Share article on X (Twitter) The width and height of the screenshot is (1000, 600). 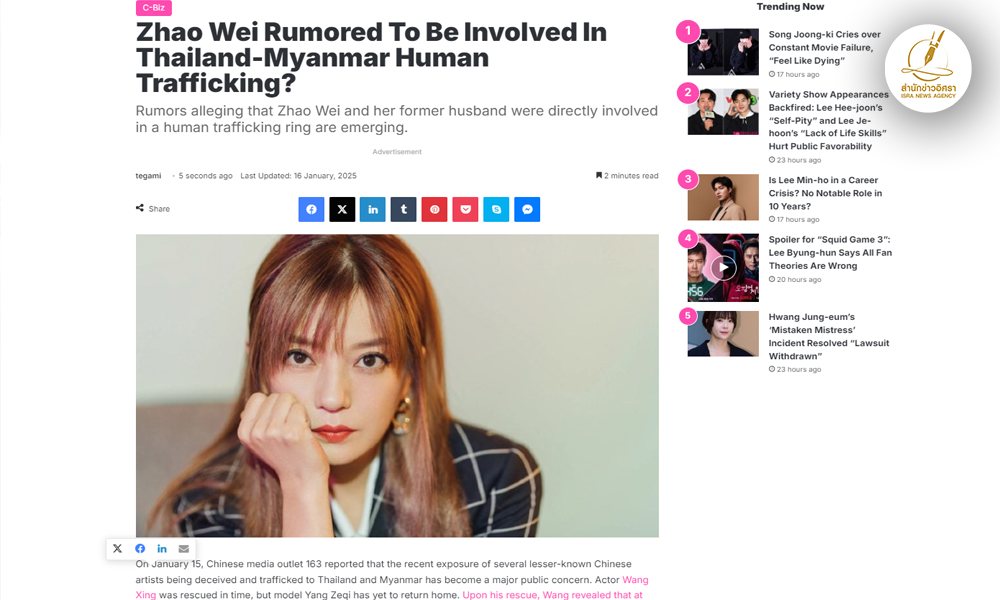[x=342, y=209]
